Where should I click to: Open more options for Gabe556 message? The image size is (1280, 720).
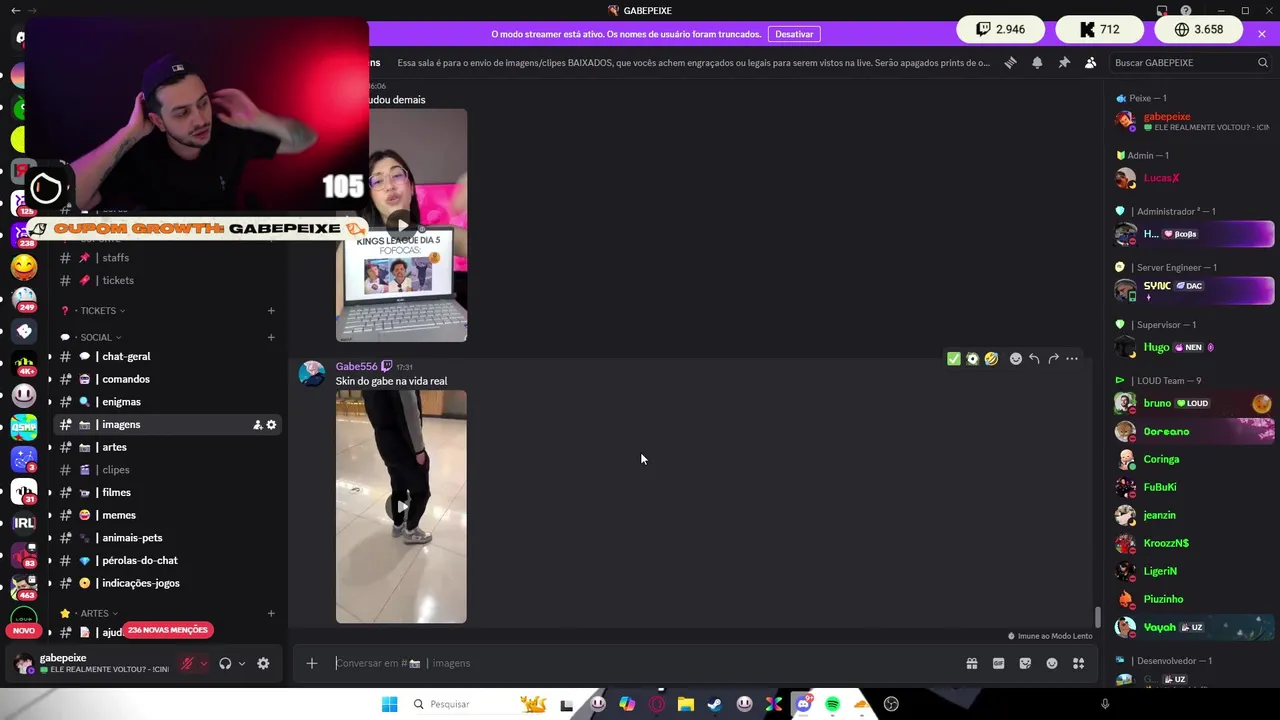1072,359
